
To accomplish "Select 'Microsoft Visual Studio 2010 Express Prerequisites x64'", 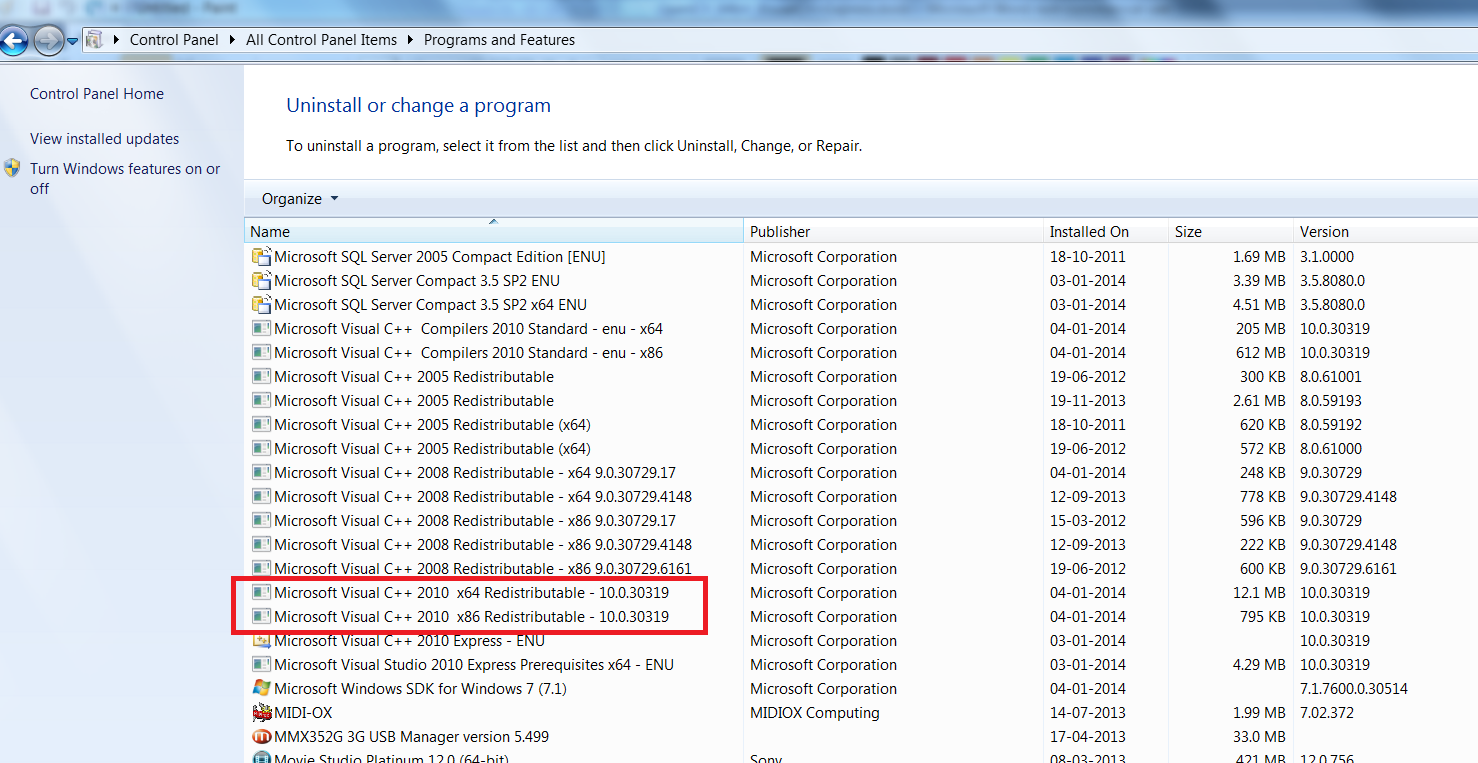I will coord(474,665).
